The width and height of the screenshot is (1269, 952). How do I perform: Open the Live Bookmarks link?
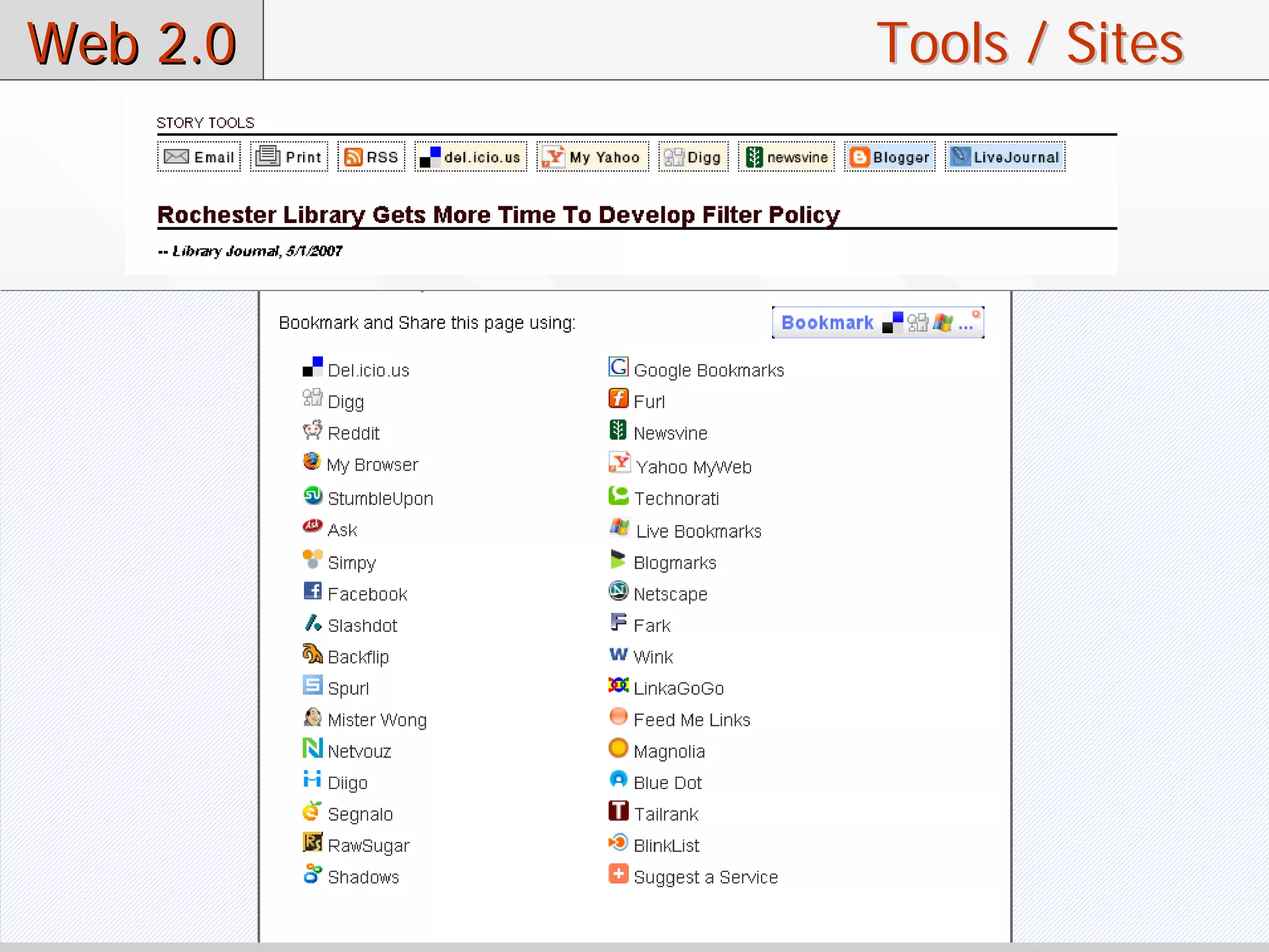coord(698,531)
